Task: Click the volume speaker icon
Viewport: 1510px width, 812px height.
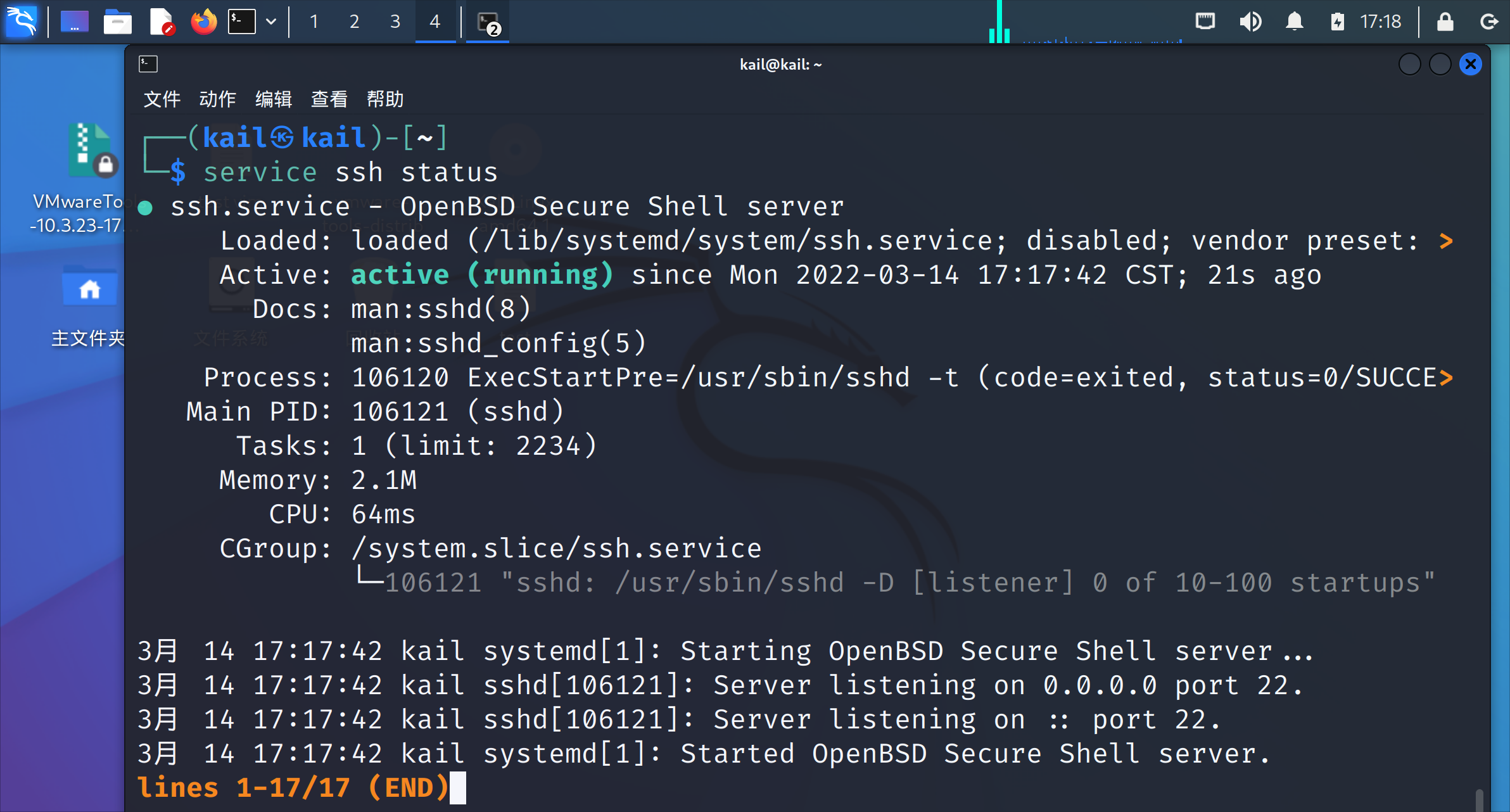Action: pyautogui.click(x=1250, y=22)
